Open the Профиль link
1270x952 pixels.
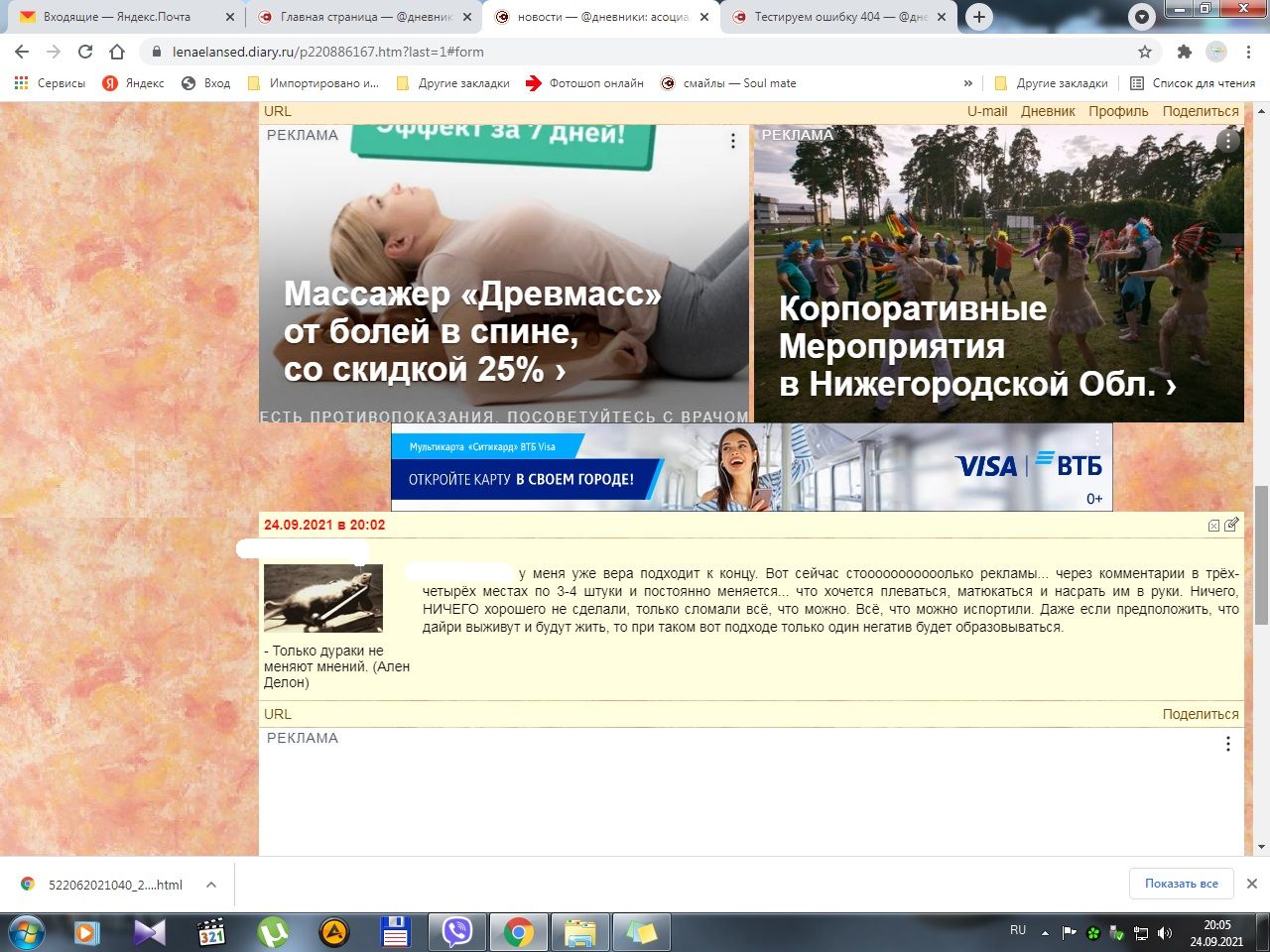click(x=1118, y=111)
